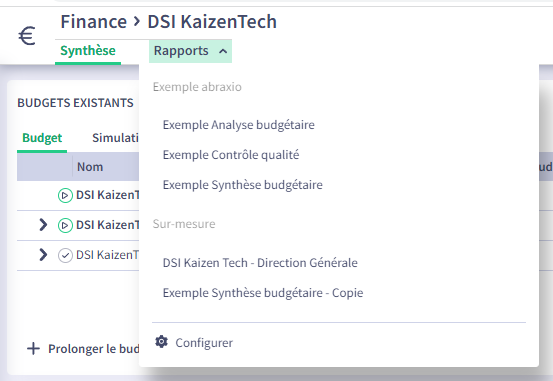Expand the second DSI KaizenTech budget row
The height and width of the screenshot is (381, 553).
43,225
